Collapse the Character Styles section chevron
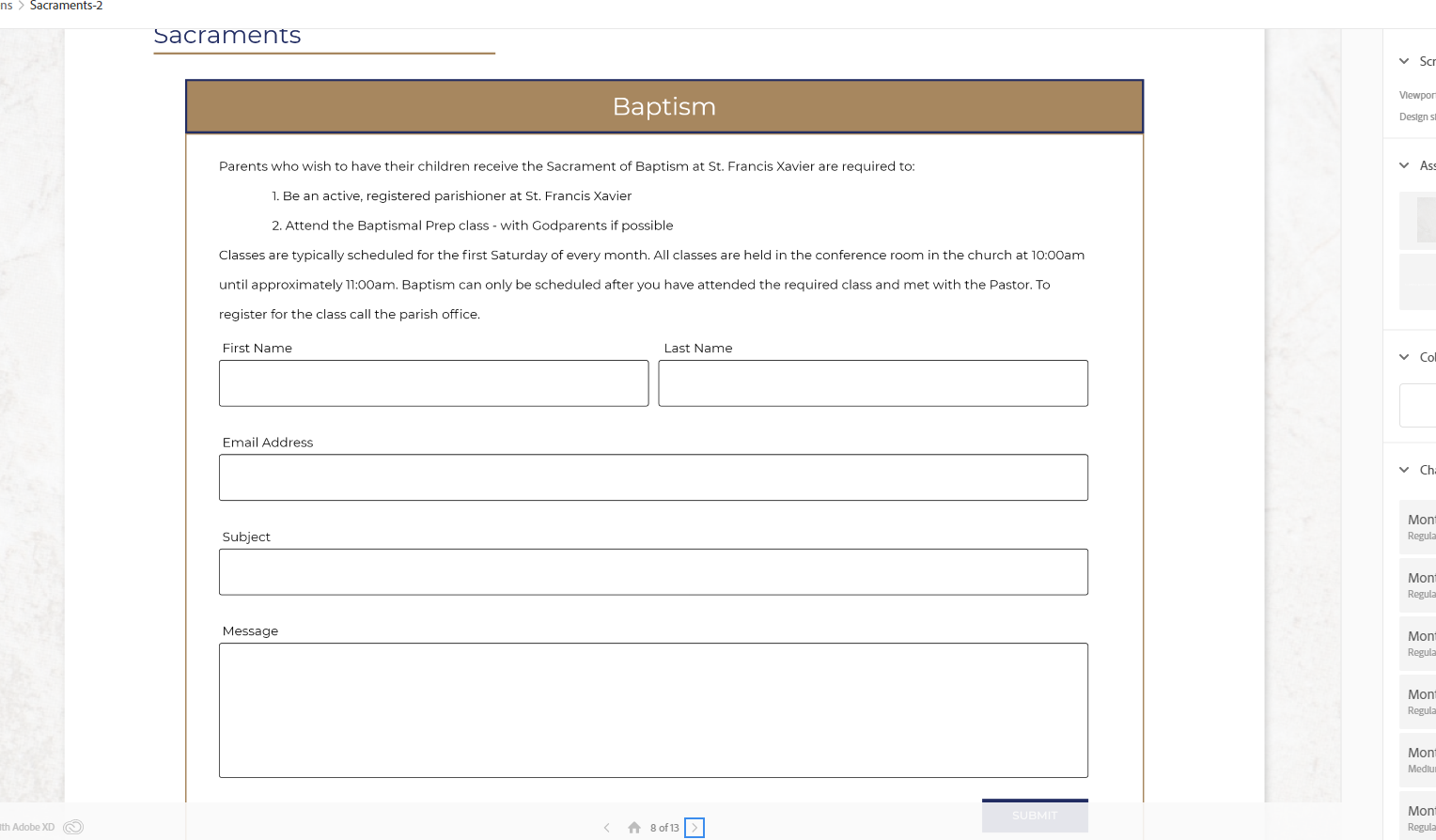Image resolution: width=1436 pixels, height=840 pixels. click(1404, 470)
